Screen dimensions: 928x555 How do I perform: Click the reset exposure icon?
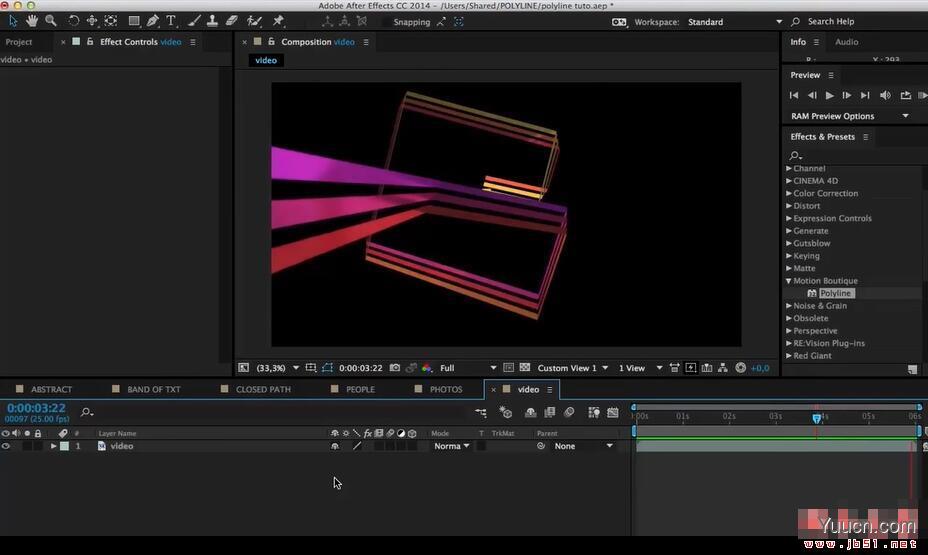point(740,368)
